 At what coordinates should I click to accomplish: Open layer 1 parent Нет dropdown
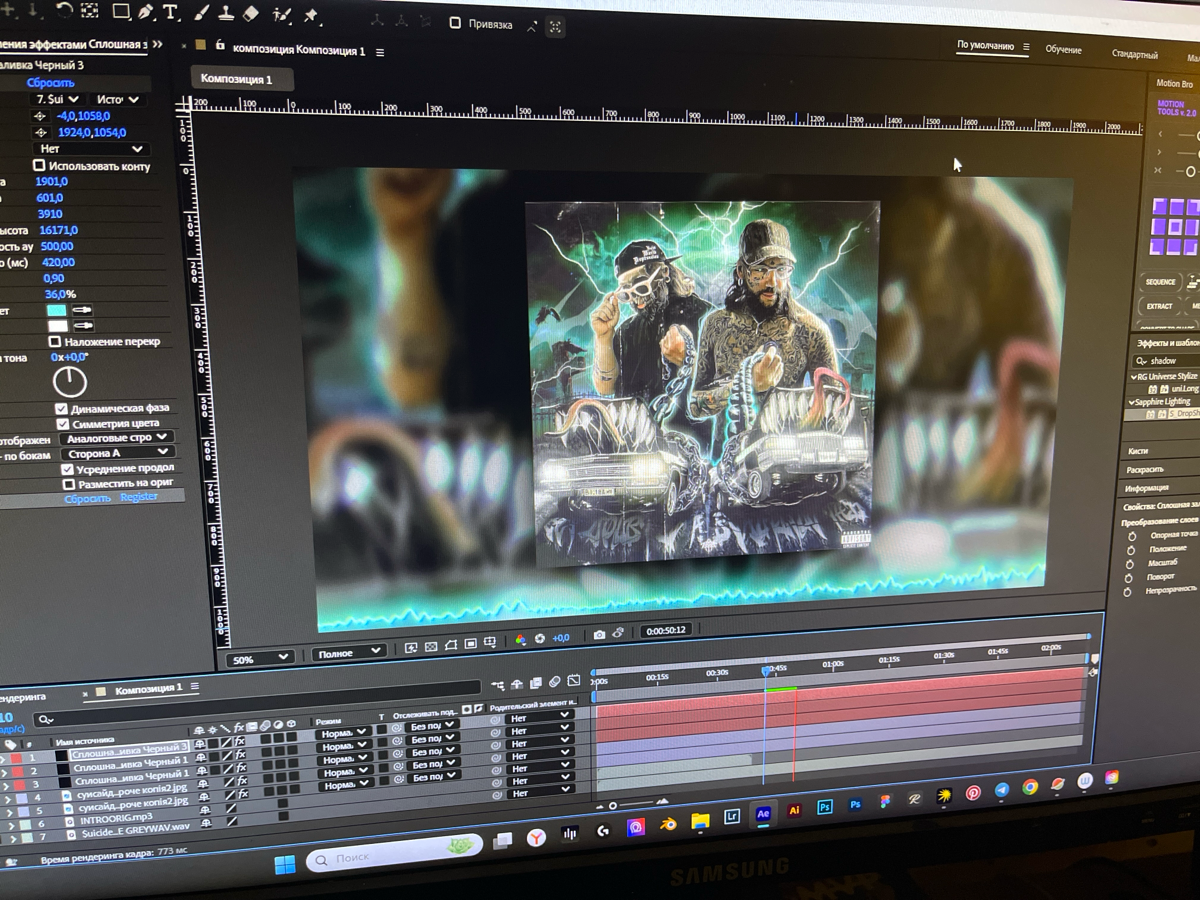[538, 718]
